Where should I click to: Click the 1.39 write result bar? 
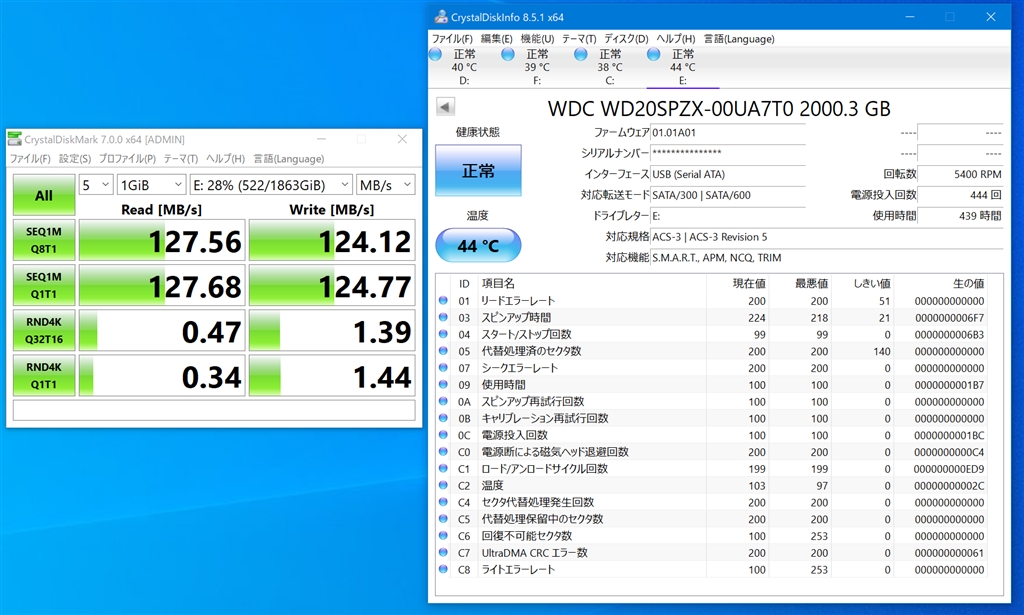pyautogui.click(x=332, y=330)
